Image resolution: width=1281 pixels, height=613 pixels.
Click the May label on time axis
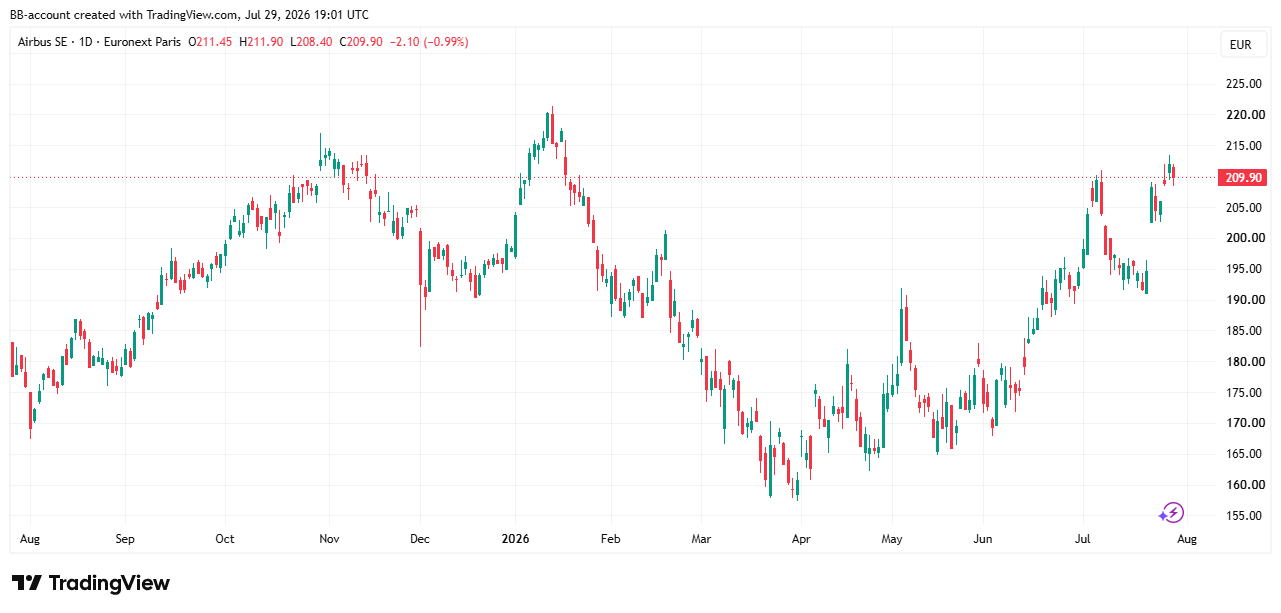[892, 539]
